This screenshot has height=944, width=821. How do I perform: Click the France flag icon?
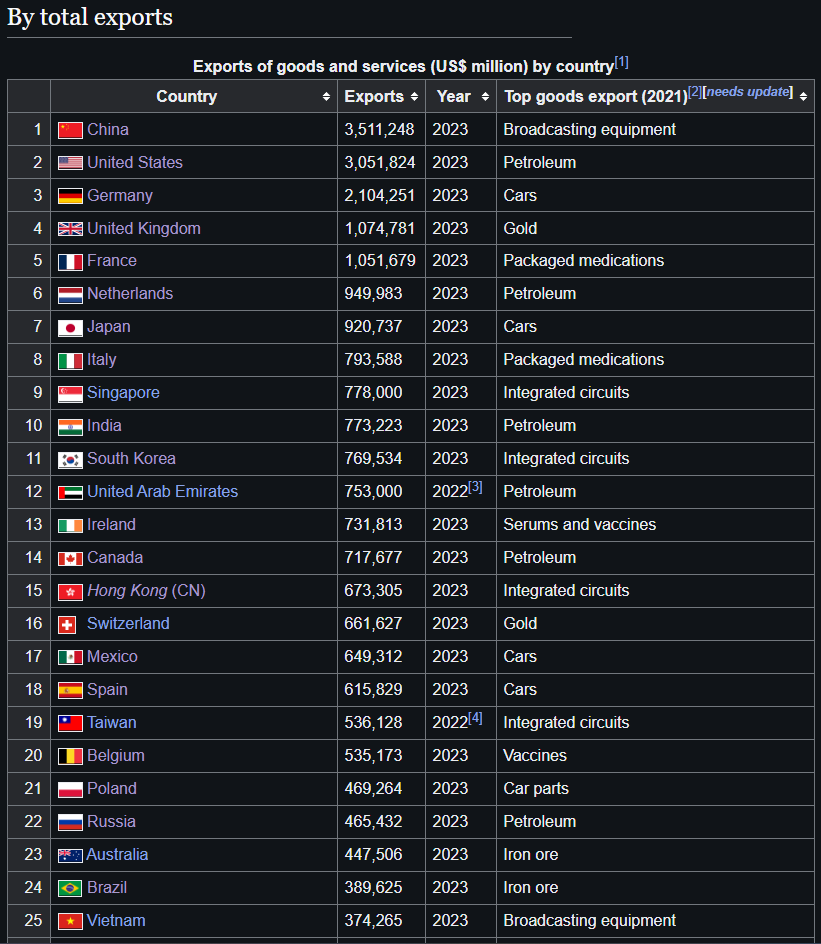click(70, 262)
